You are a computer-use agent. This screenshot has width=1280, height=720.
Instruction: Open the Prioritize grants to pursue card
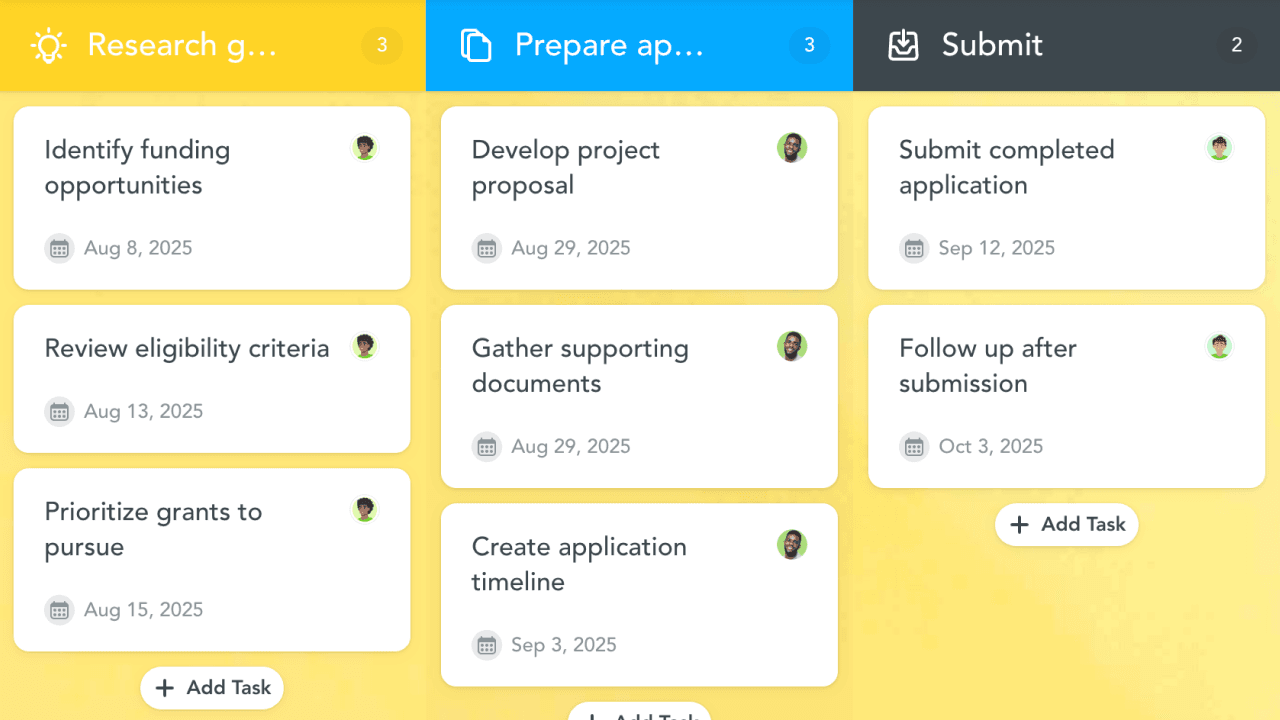pos(153,529)
